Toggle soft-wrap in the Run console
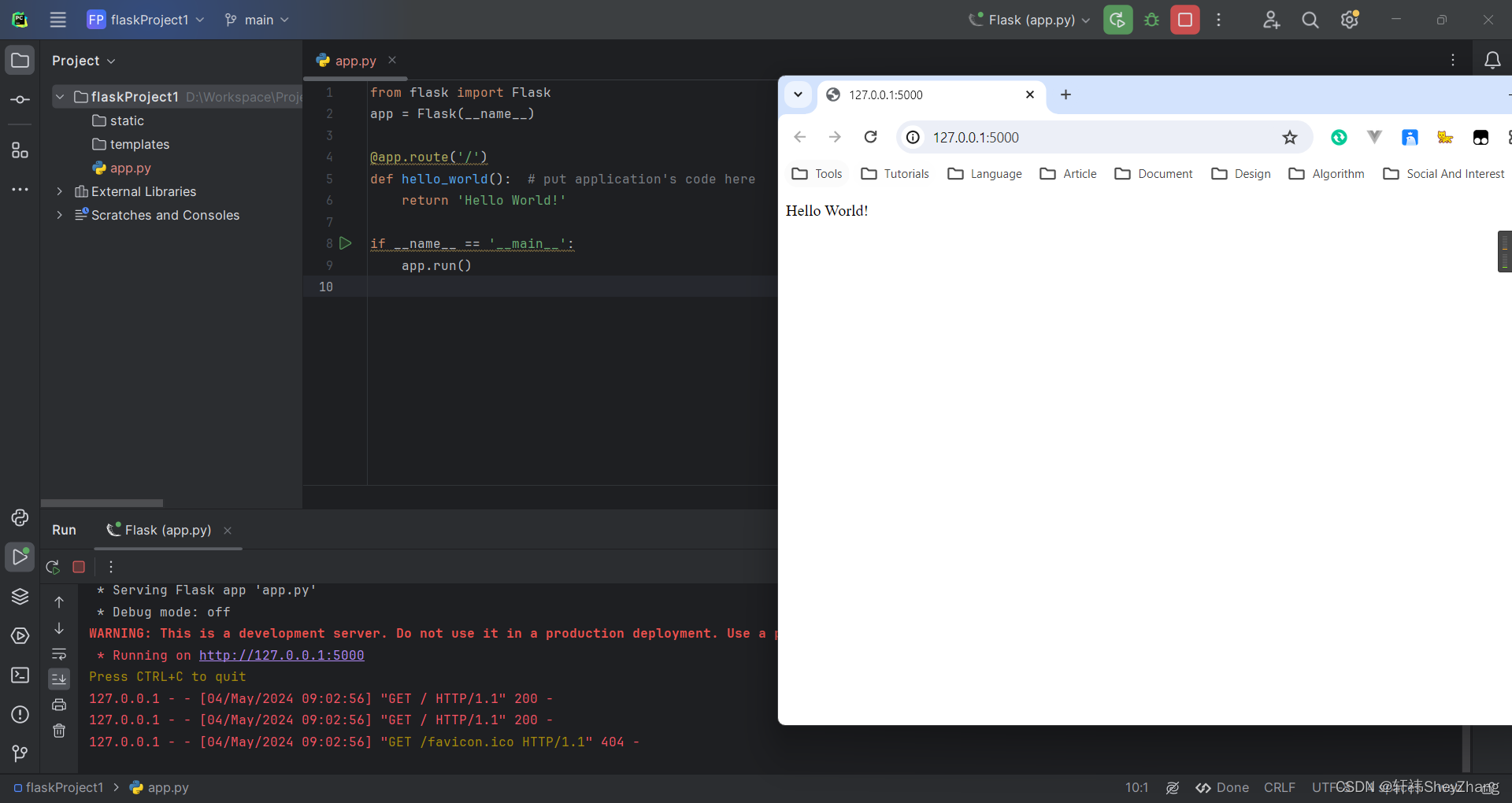 tap(59, 654)
